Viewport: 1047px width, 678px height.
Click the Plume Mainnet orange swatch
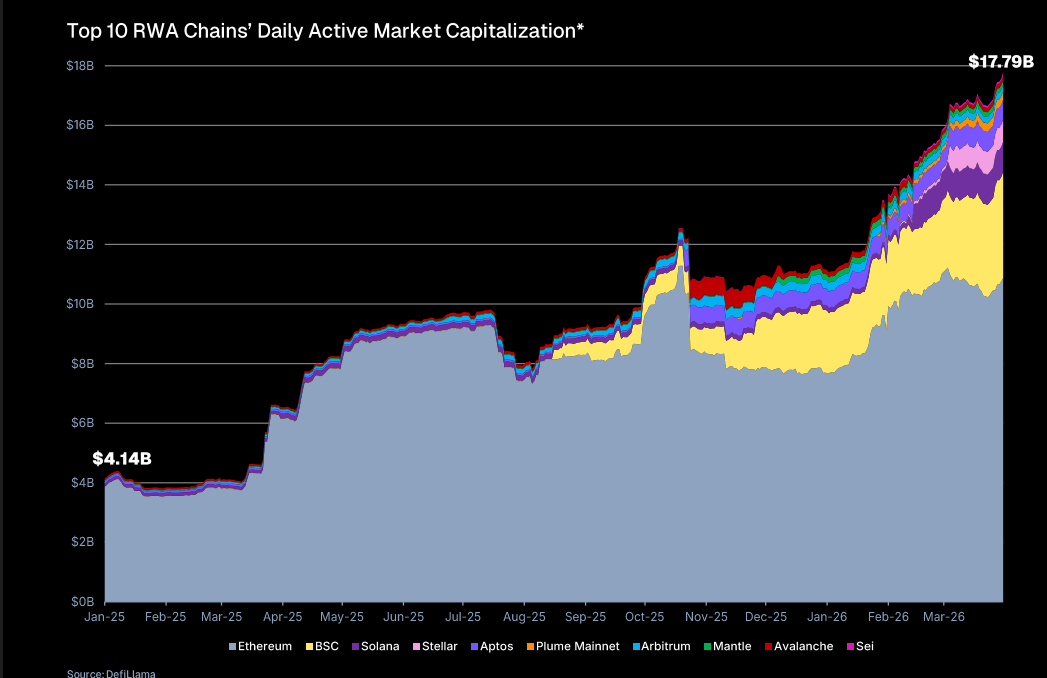[x=531, y=647]
